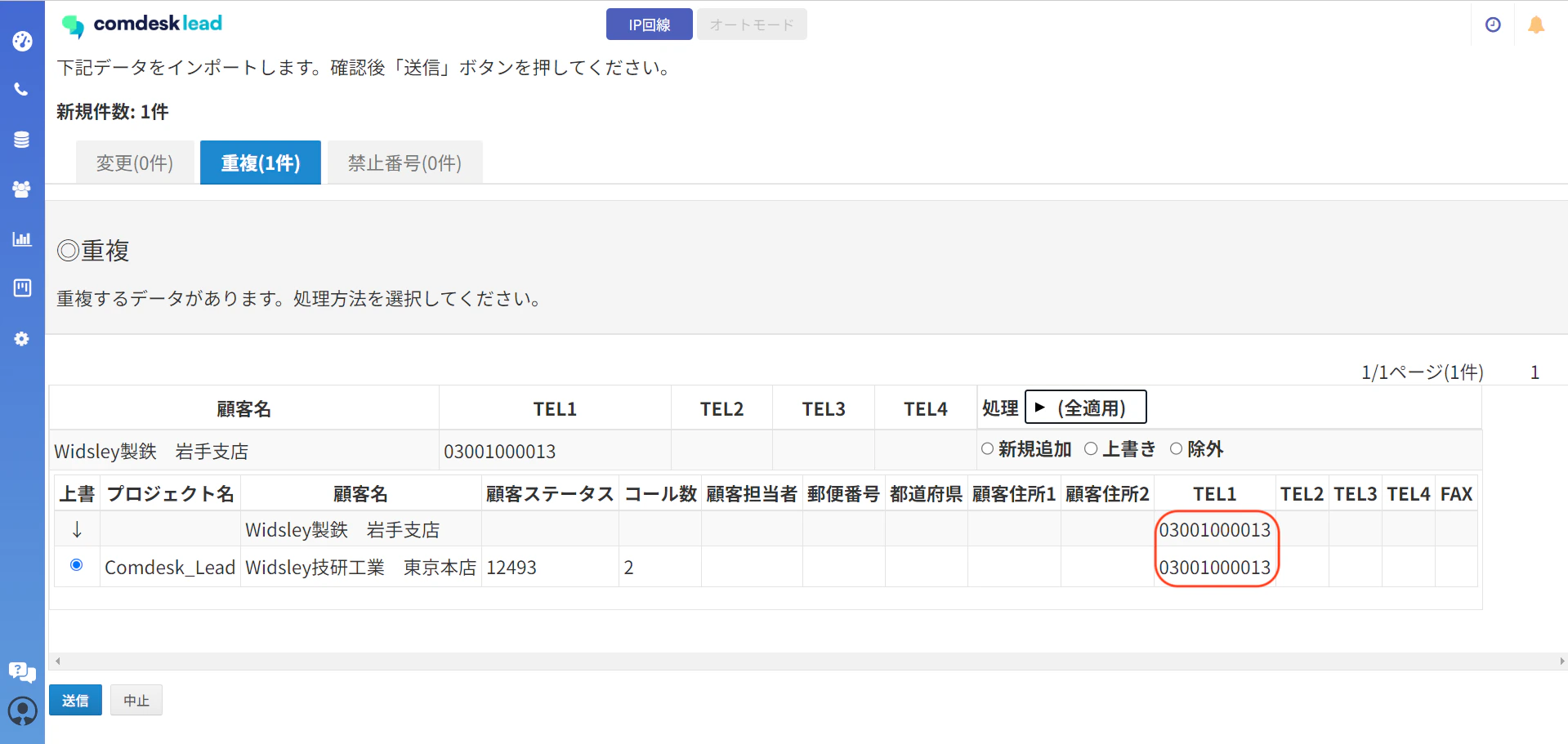Image resolution: width=1568 pixels, height=744 pixels.
Task: Click the 顧客住所1 column header
Action: pos(1014,493)
